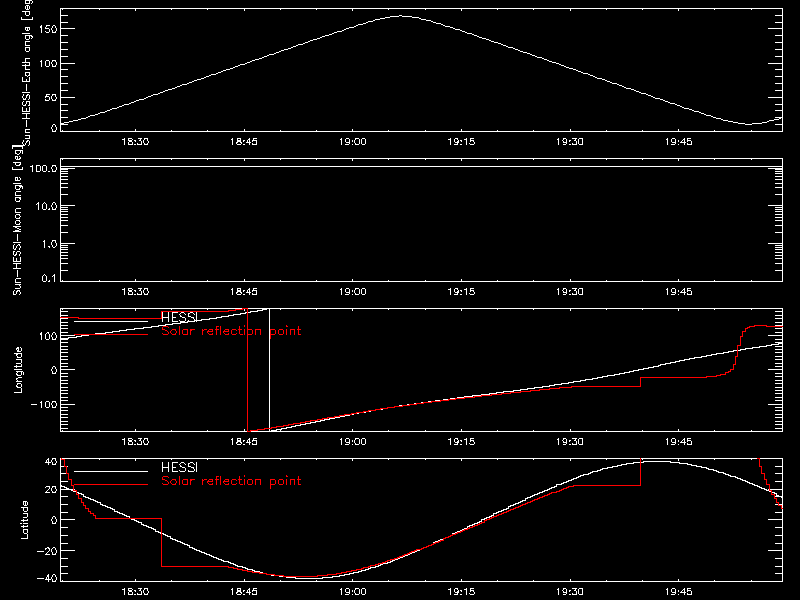Click the 100 tick label on Longitude plot
The height and width of the screenshot is (600, 800).
(47, 336)
